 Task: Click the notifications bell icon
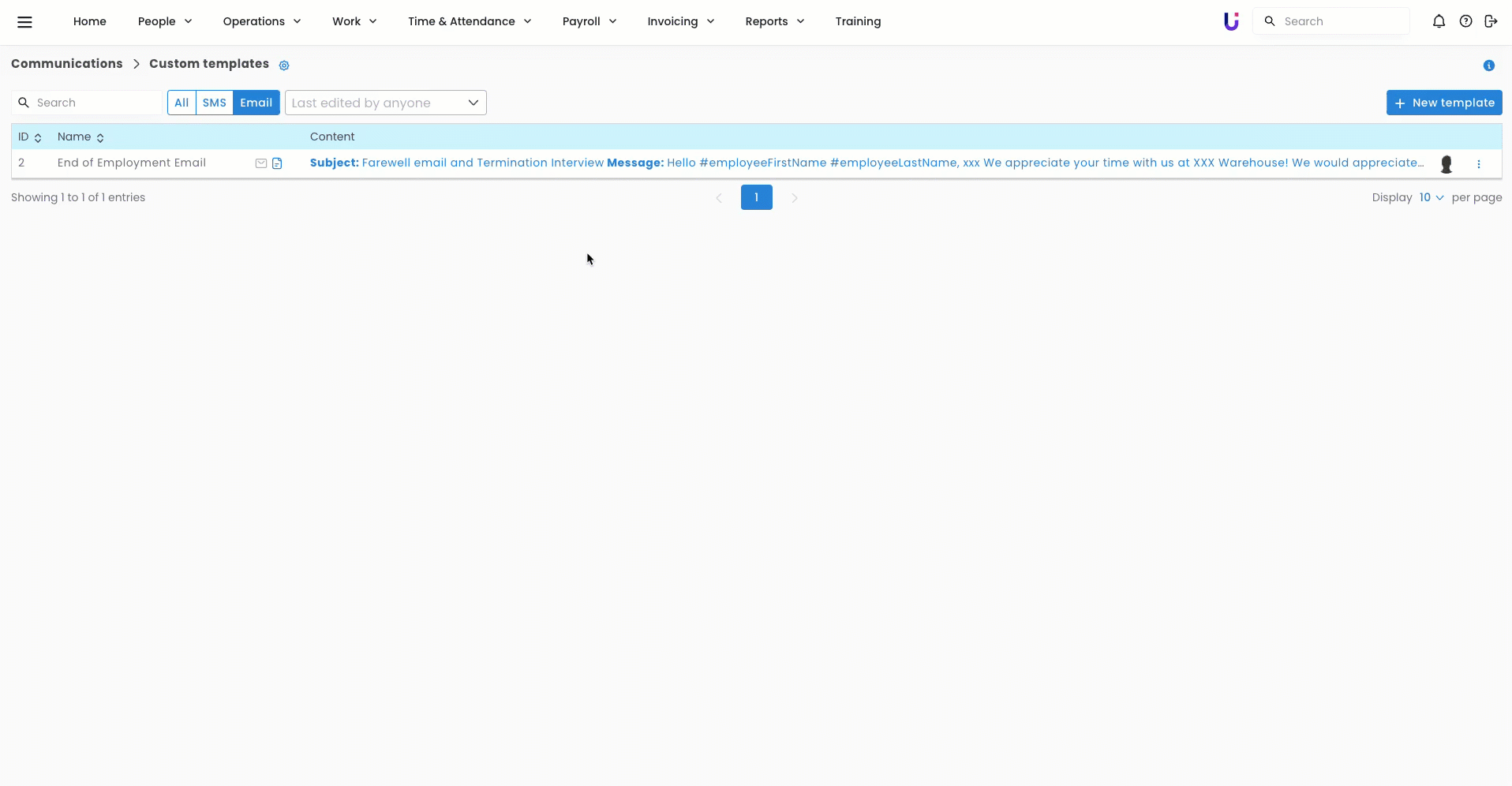(1439, 21)
